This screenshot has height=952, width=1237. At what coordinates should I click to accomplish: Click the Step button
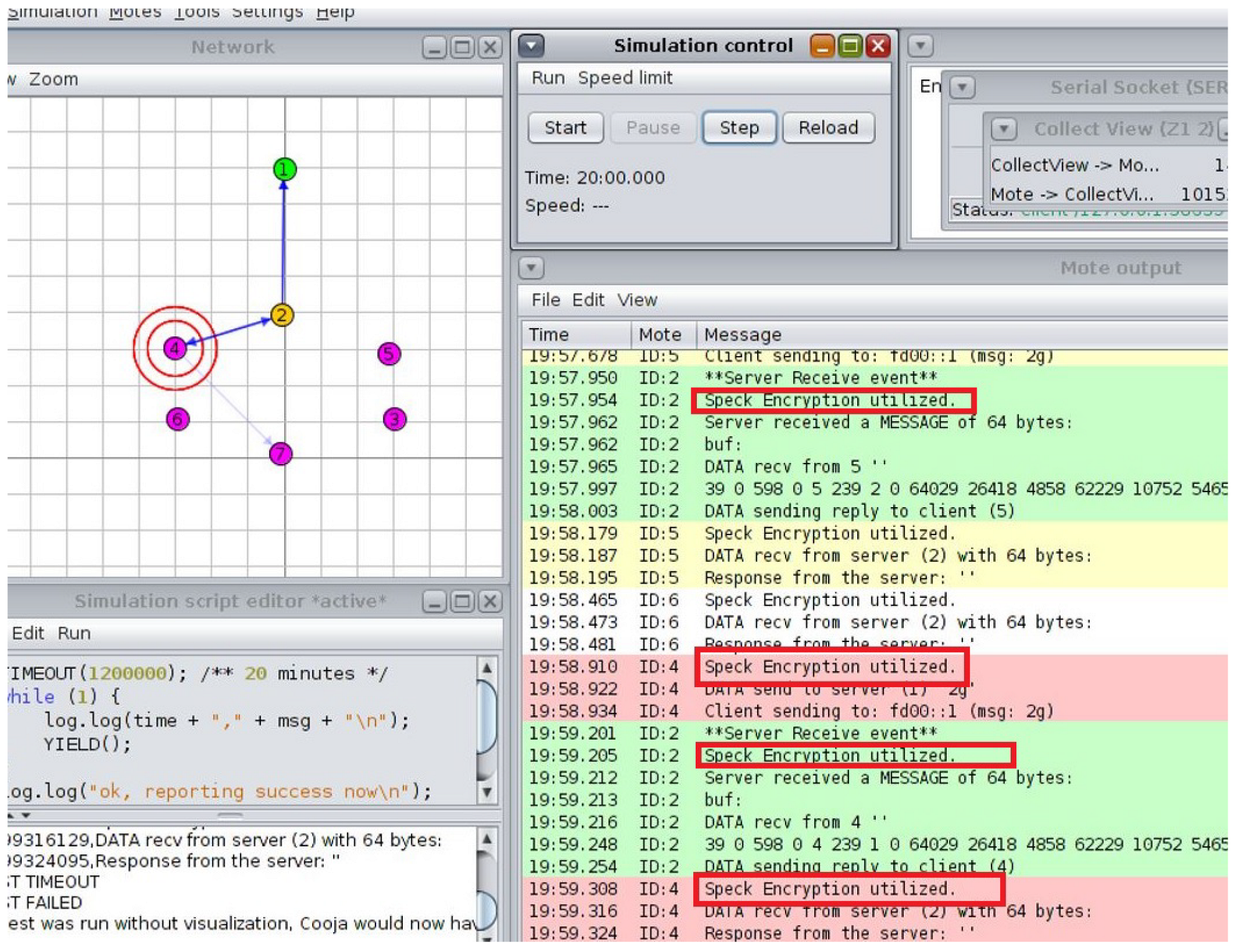(x=738, y=128)
